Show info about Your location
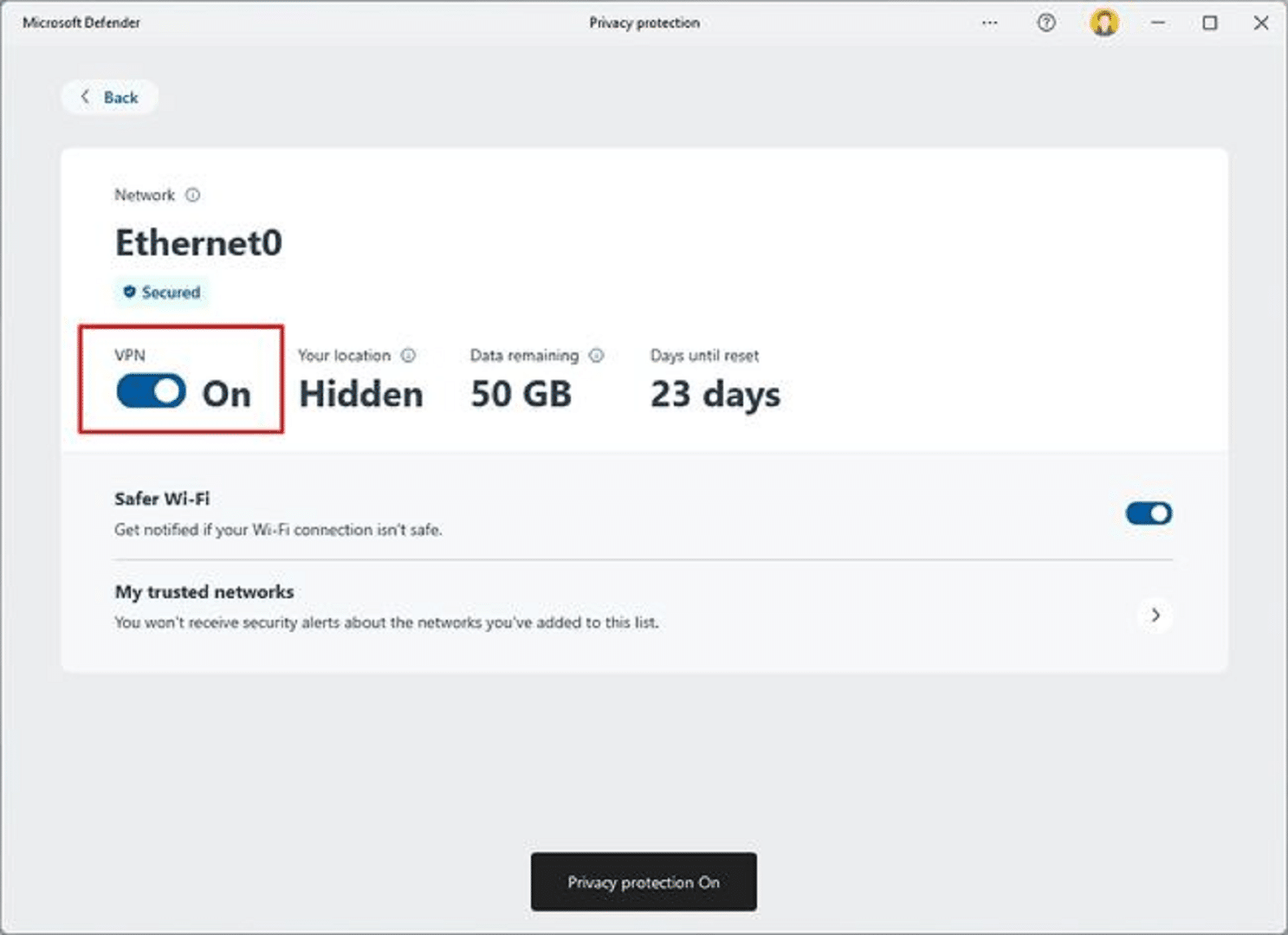The height and width of the screenshot is (935, 1288). (408, 355)
